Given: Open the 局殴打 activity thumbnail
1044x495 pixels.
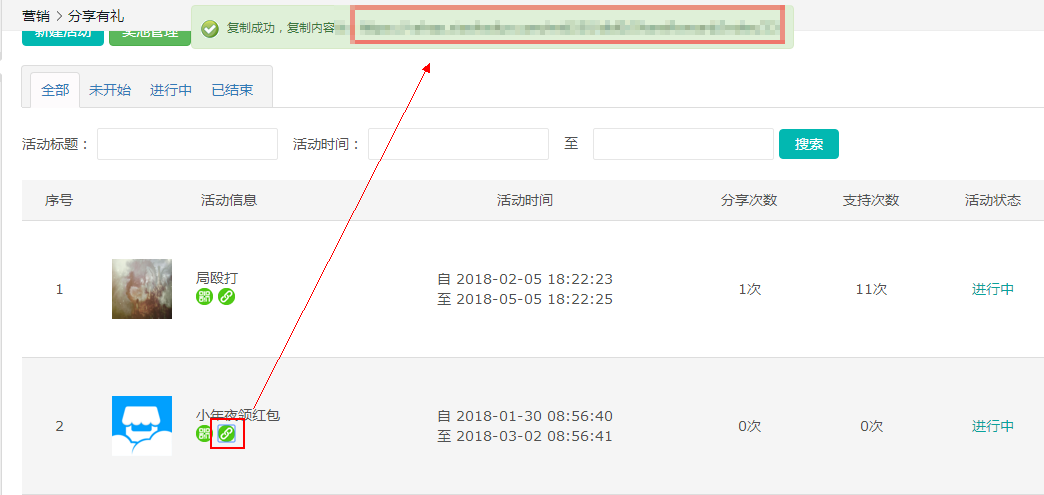Looking at the screenshot, I should click(141, 289).
